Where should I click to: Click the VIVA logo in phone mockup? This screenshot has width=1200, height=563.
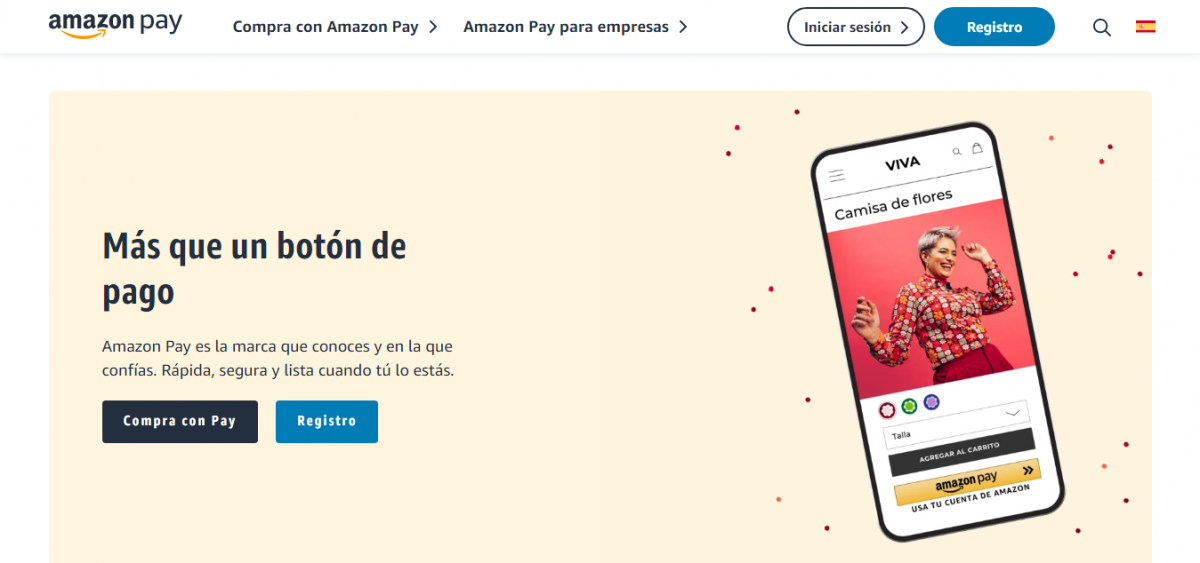coord(902,163)
